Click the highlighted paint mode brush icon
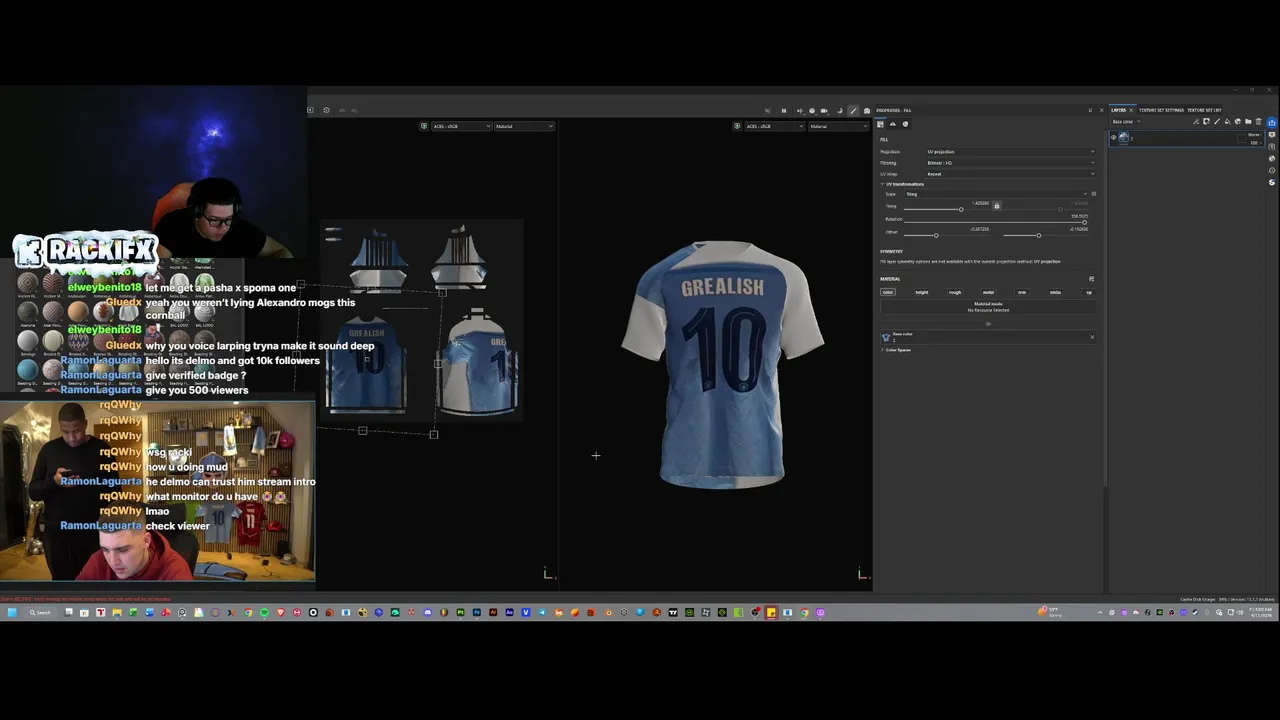The width and height of the screenshot is (1280, 720). point(853,111)
